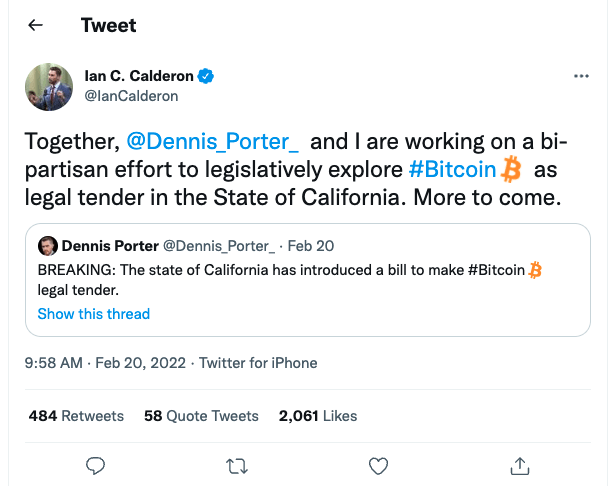Click the retweet arrows icon

pos(237,465)
